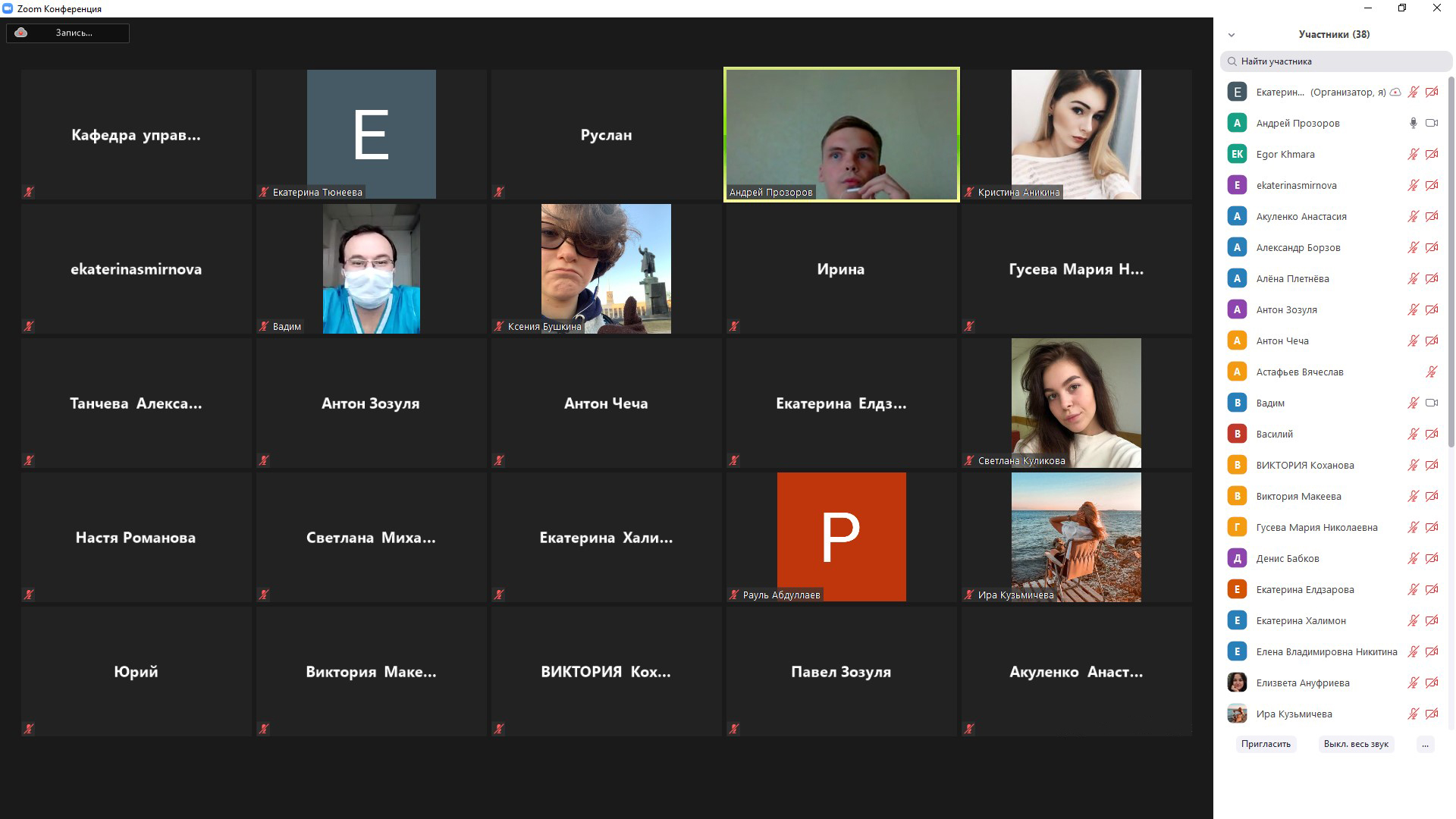Click camera-off icon for Виктория Макеева in list
The height and width of the screenshot is (819, 1456).
point(1432,496)
